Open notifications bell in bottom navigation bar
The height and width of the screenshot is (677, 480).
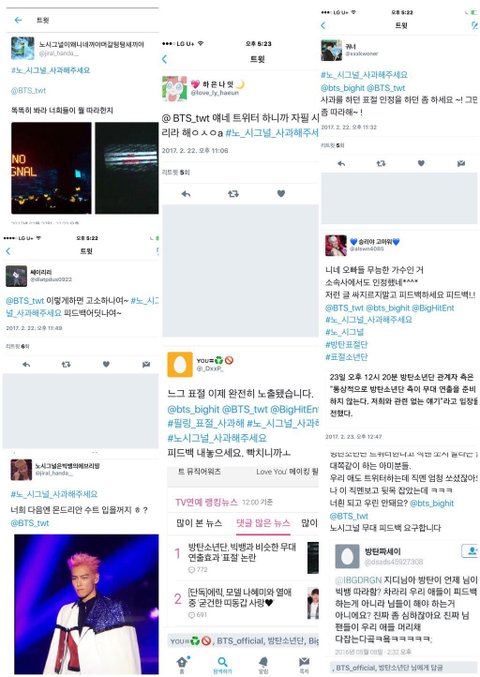coord(263,662)
